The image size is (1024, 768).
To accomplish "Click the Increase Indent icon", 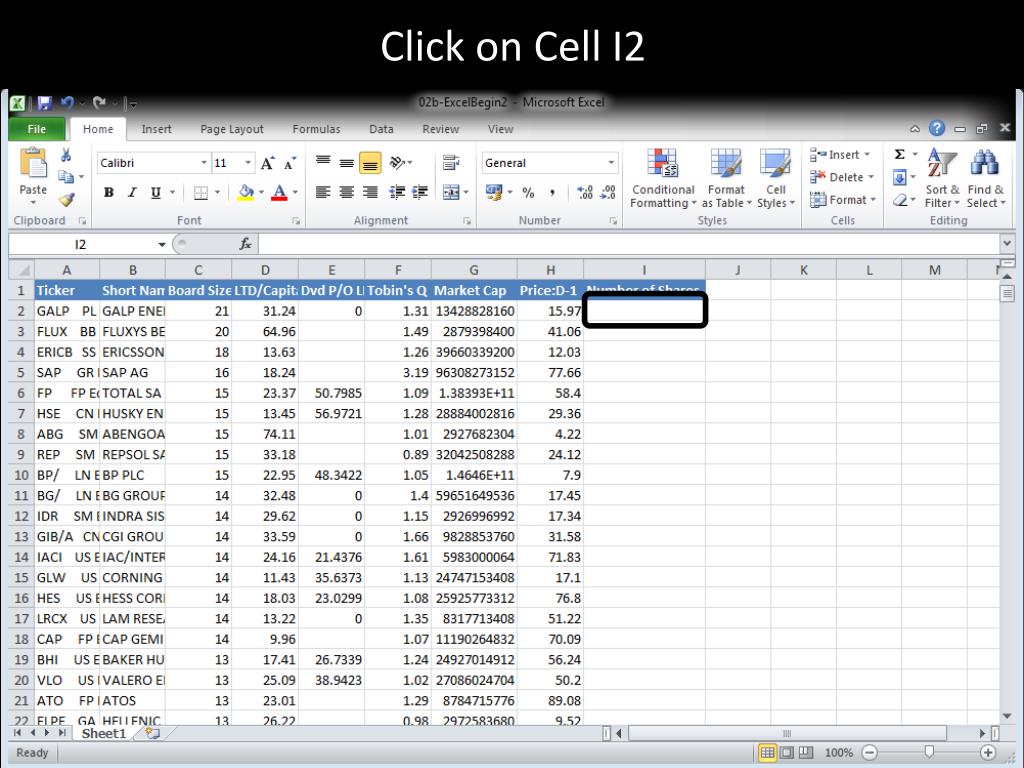I will point(419,192).
